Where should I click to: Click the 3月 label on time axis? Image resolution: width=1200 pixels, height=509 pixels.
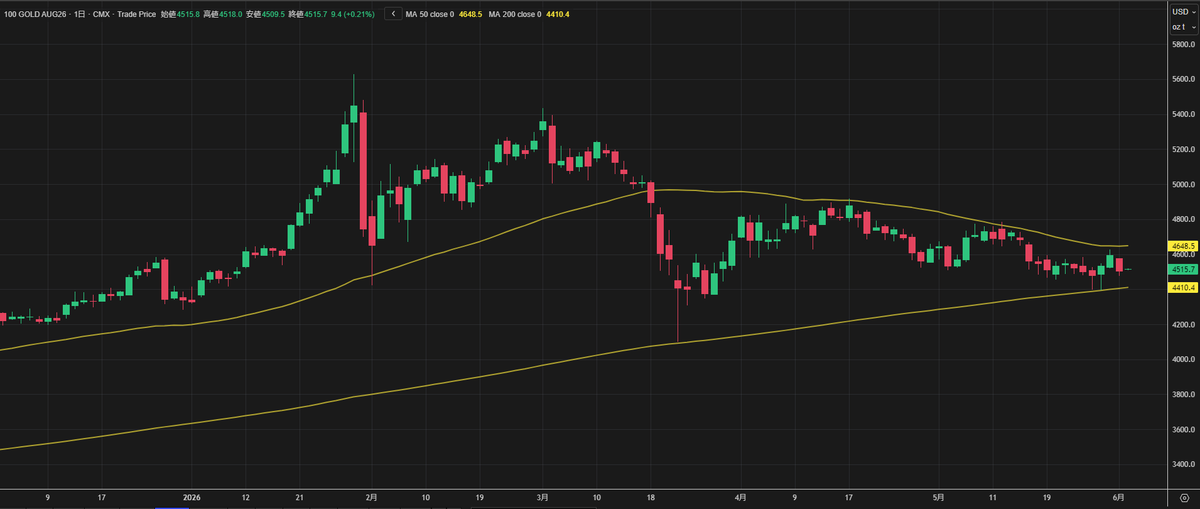[542, 497]
